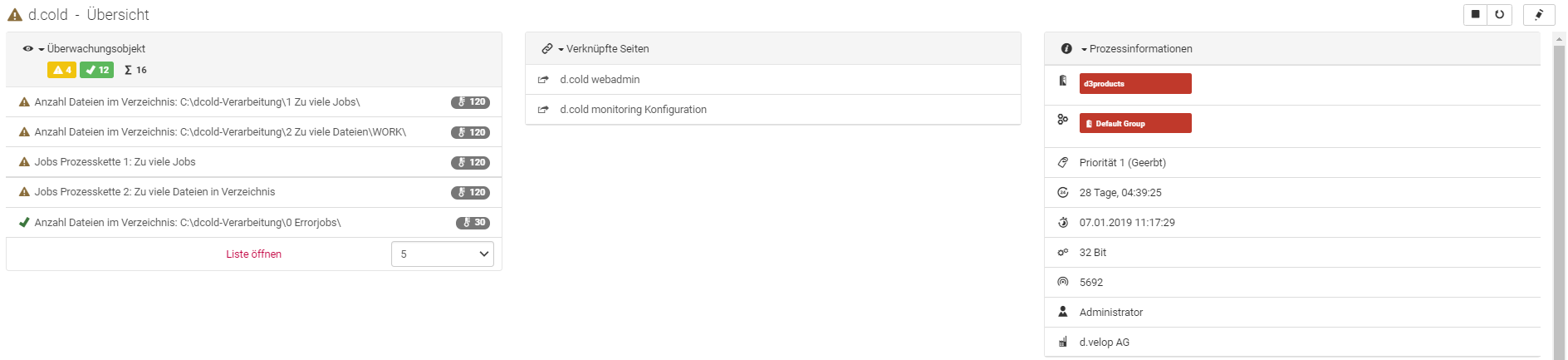
Task: Click the Liste öffnen link
Action: 254,254
